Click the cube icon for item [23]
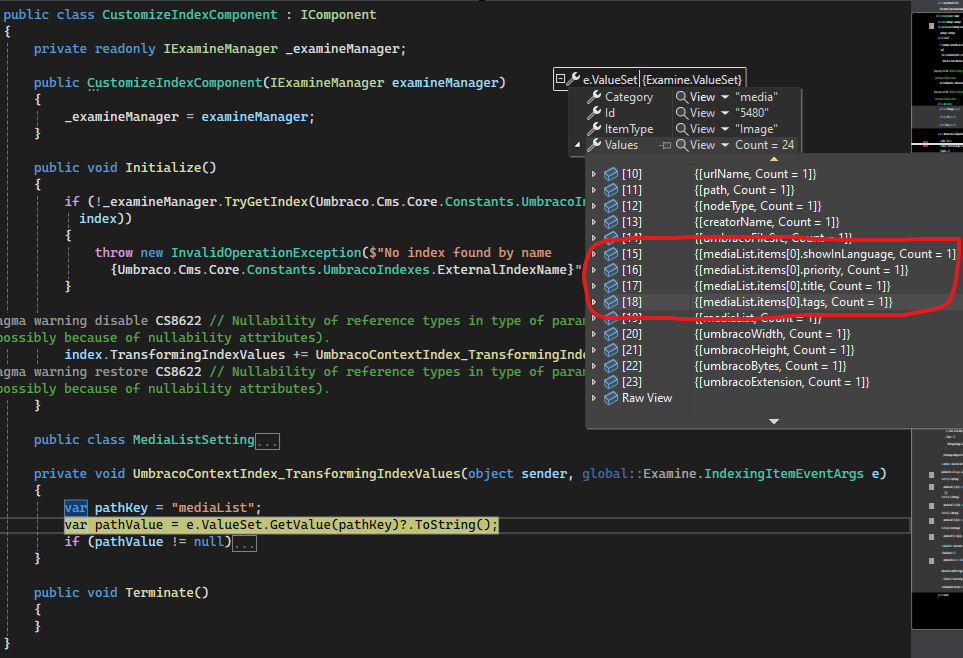 coord(610,382)
